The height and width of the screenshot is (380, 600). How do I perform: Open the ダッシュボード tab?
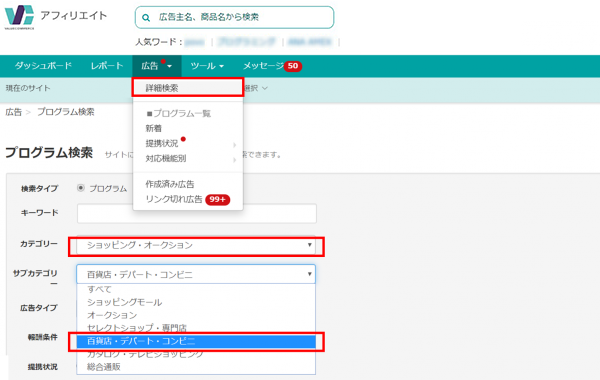43,66
